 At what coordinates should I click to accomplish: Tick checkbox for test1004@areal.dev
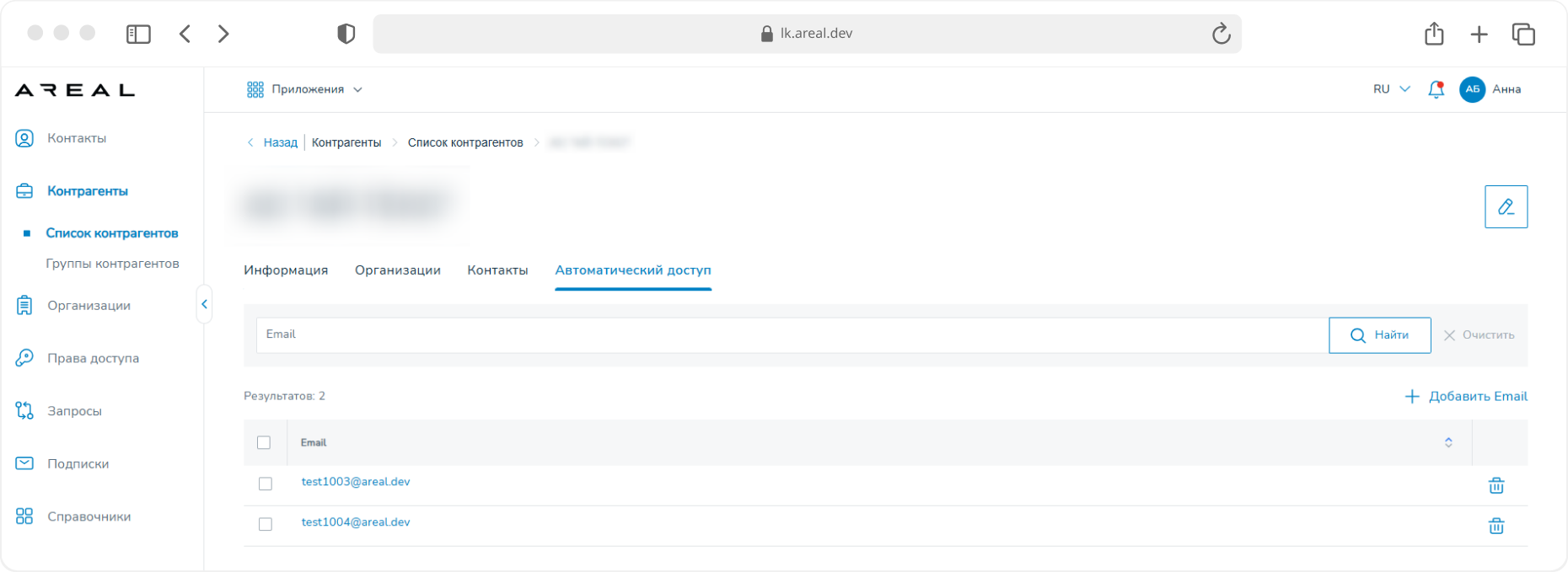click(x=266, y=524)
